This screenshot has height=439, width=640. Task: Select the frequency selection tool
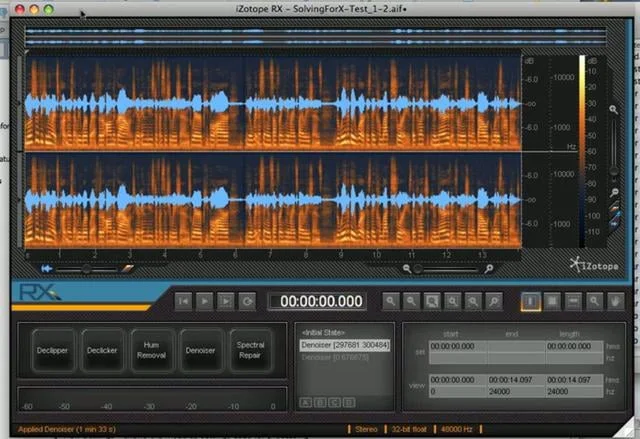click(x=573, y=301)
